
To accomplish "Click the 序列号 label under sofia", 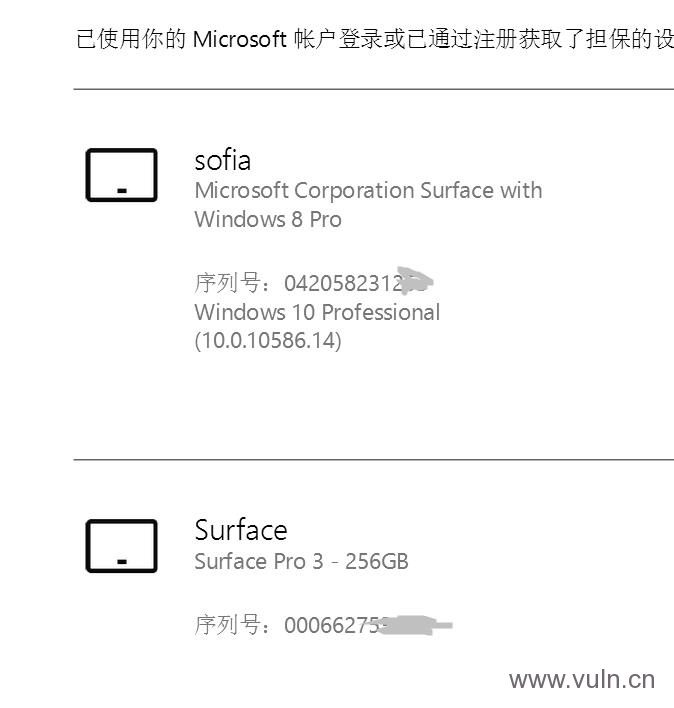I will [228, 283].
